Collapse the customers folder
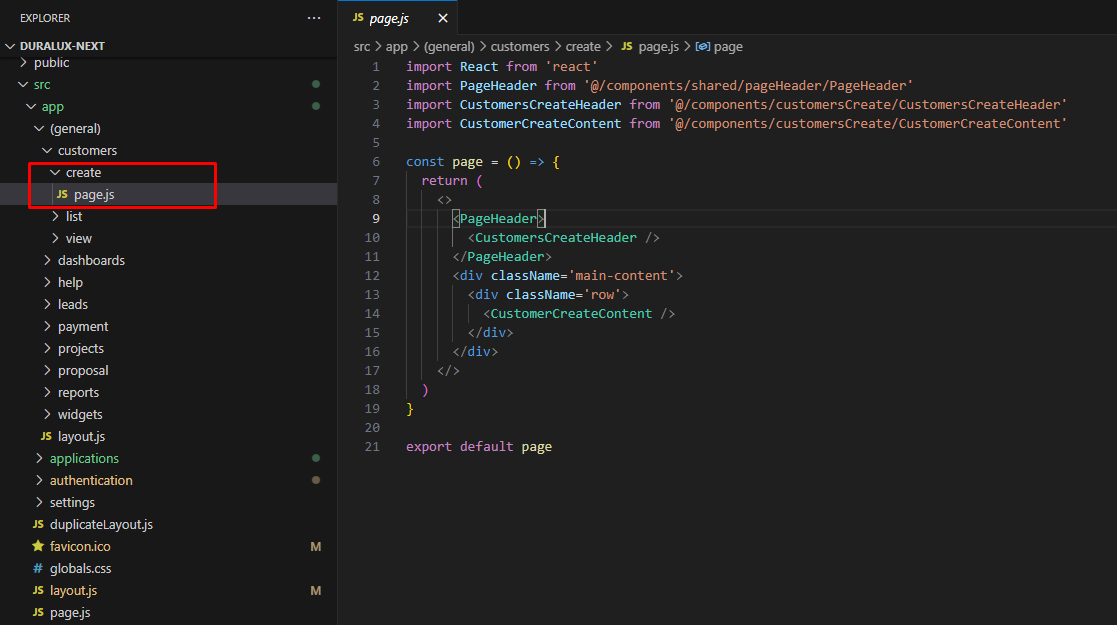Screen dimensions: 1117x625 pos(87,150)
